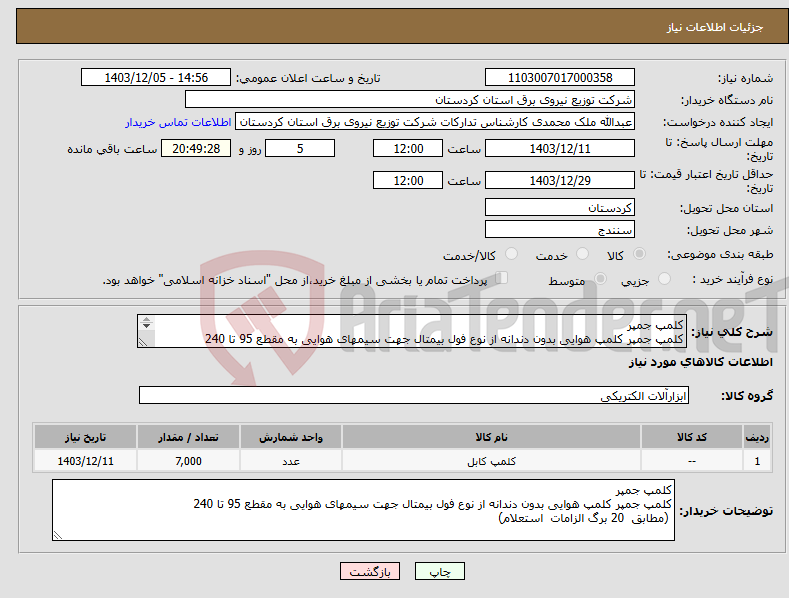Click the طبقه بندی موضوعی label
Screen dimensions: 789x598
(720, 254)
